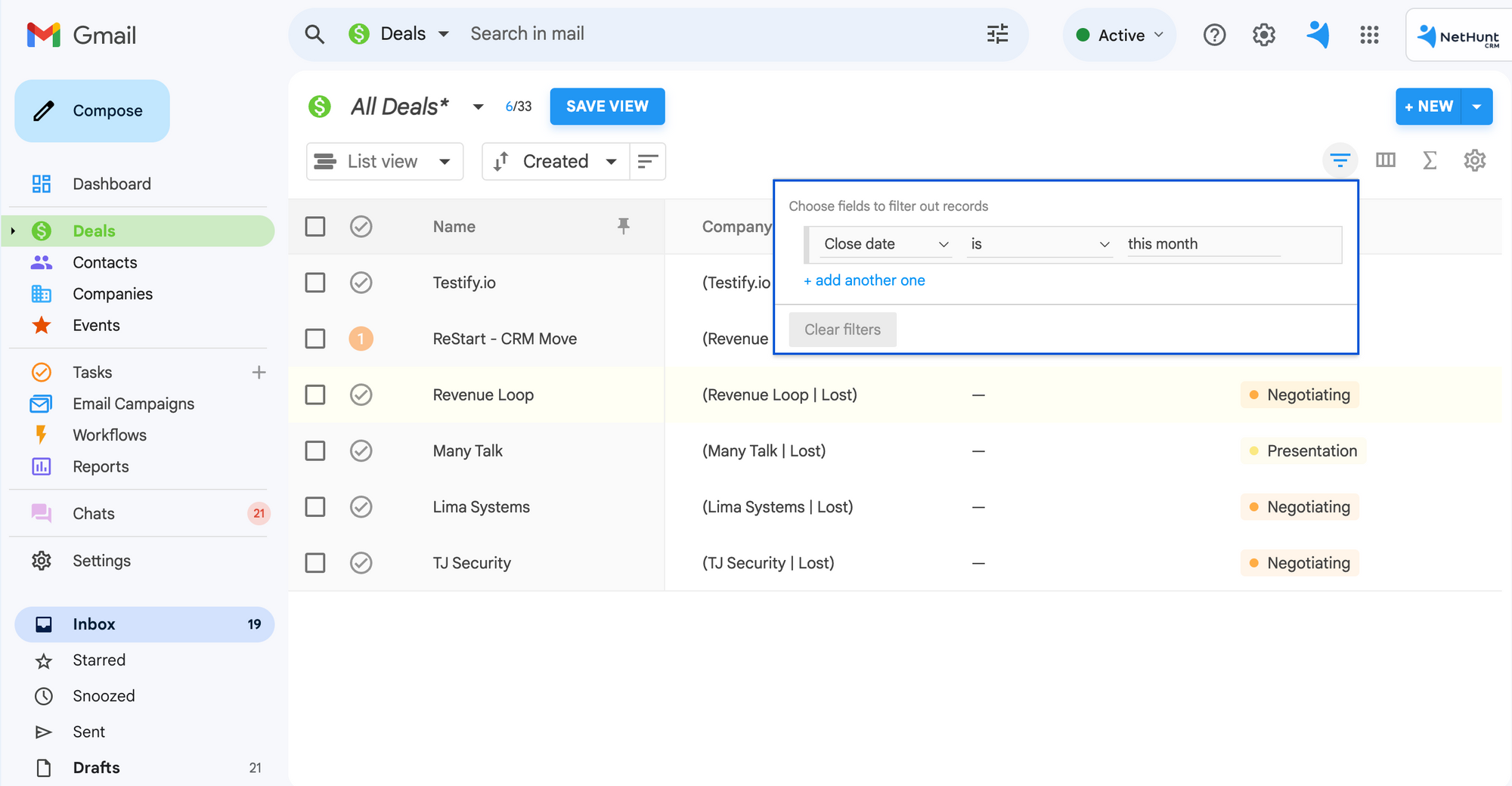Click the NetHunt CRM logo
This screenshot has height=786, width=1512.
click(1458, 36)
